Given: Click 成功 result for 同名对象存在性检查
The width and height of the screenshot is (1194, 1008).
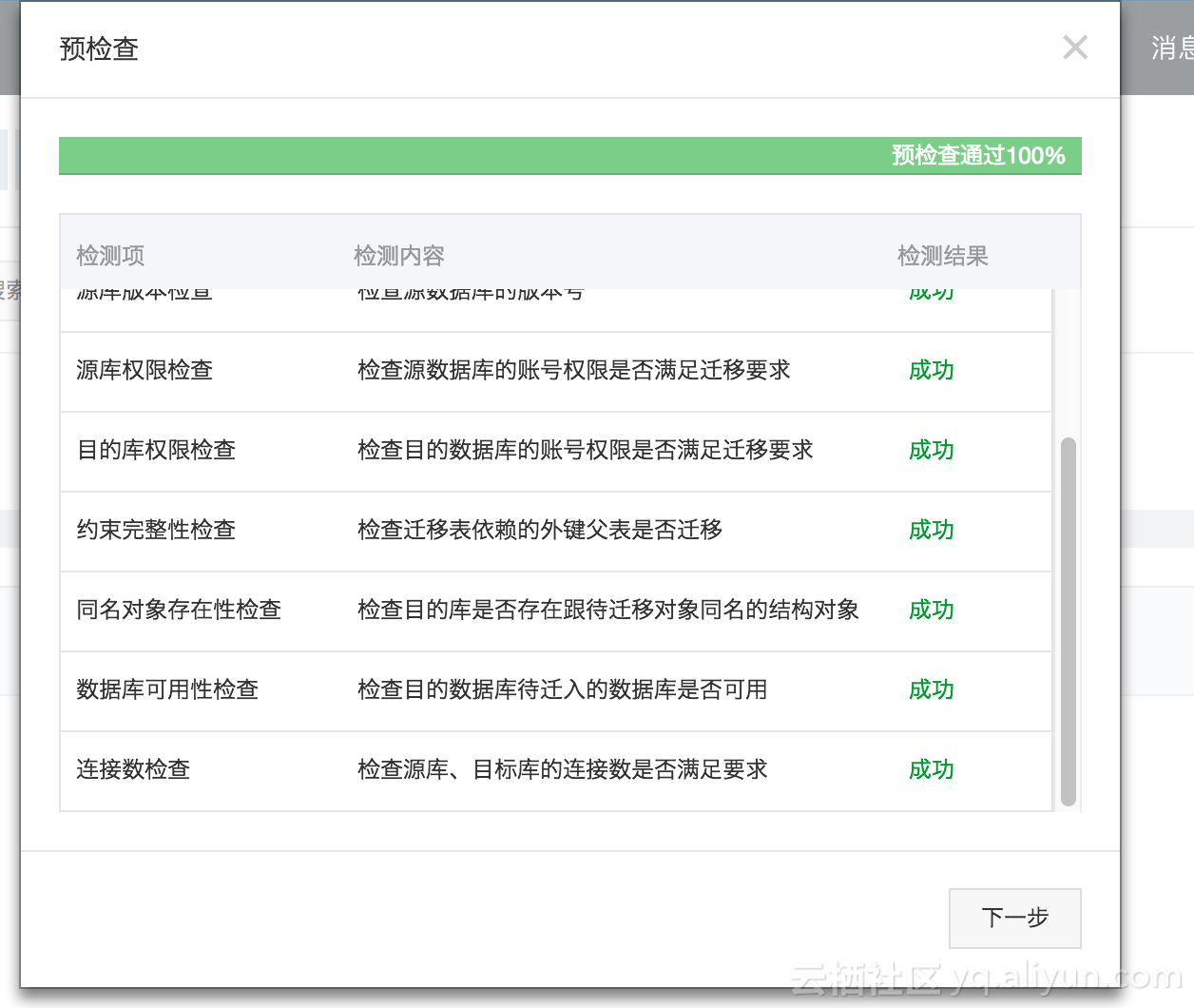Looking at the screenshot, I should [932, 610].
